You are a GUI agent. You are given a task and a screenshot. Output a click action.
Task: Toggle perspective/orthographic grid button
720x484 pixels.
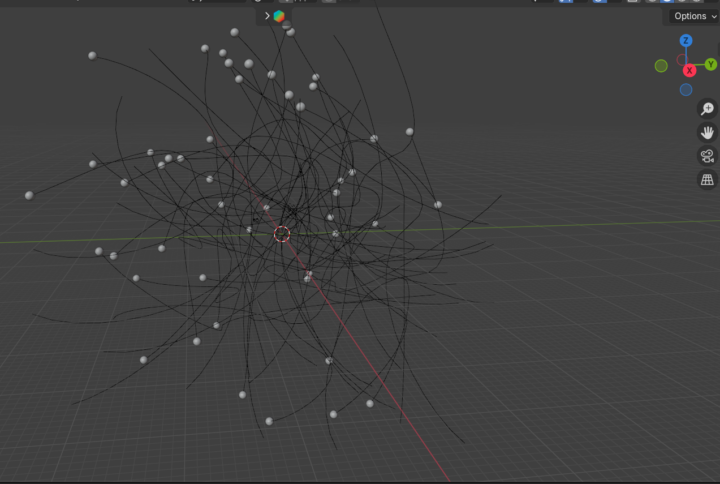707,180
